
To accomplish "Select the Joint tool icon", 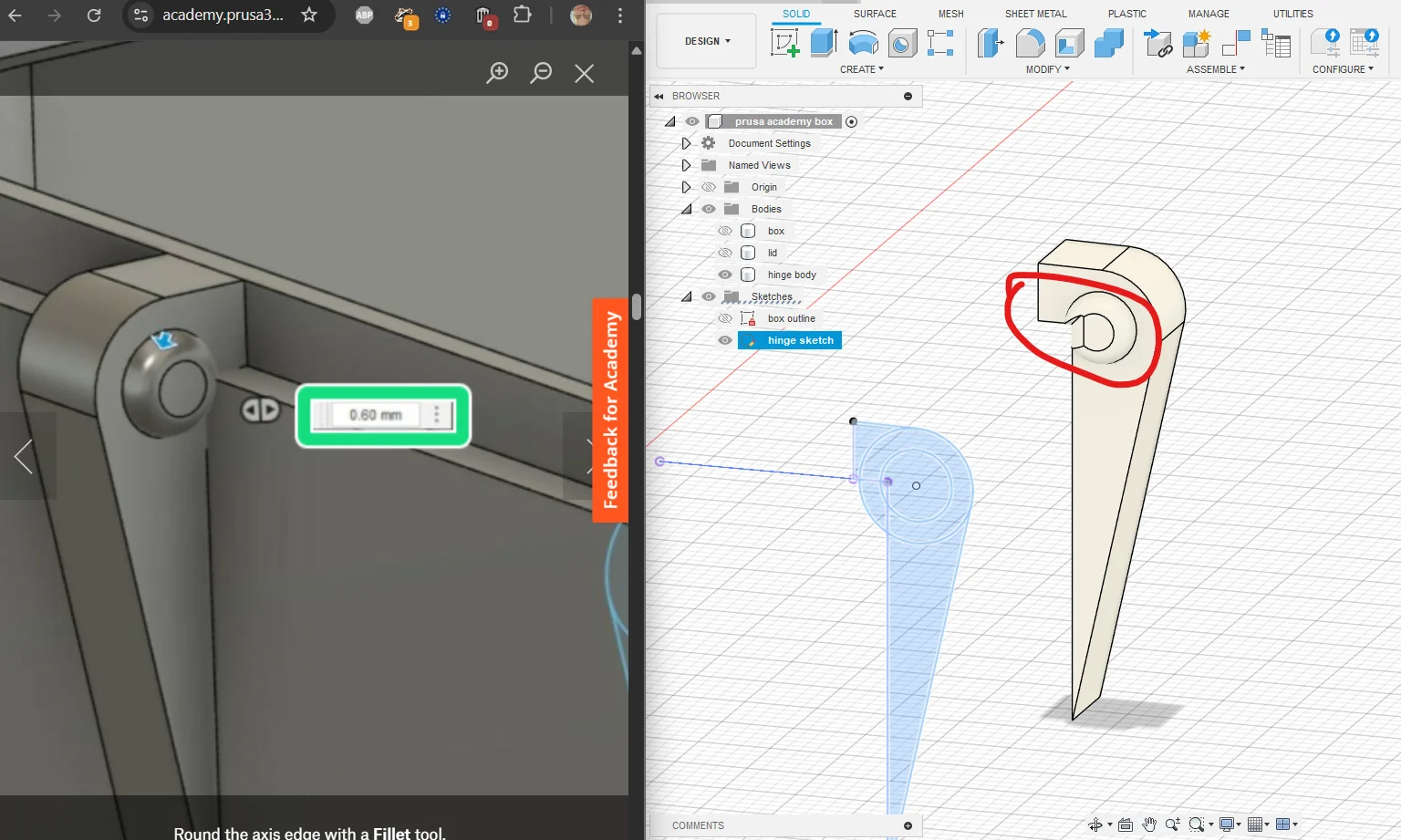I will [1236, 43].
